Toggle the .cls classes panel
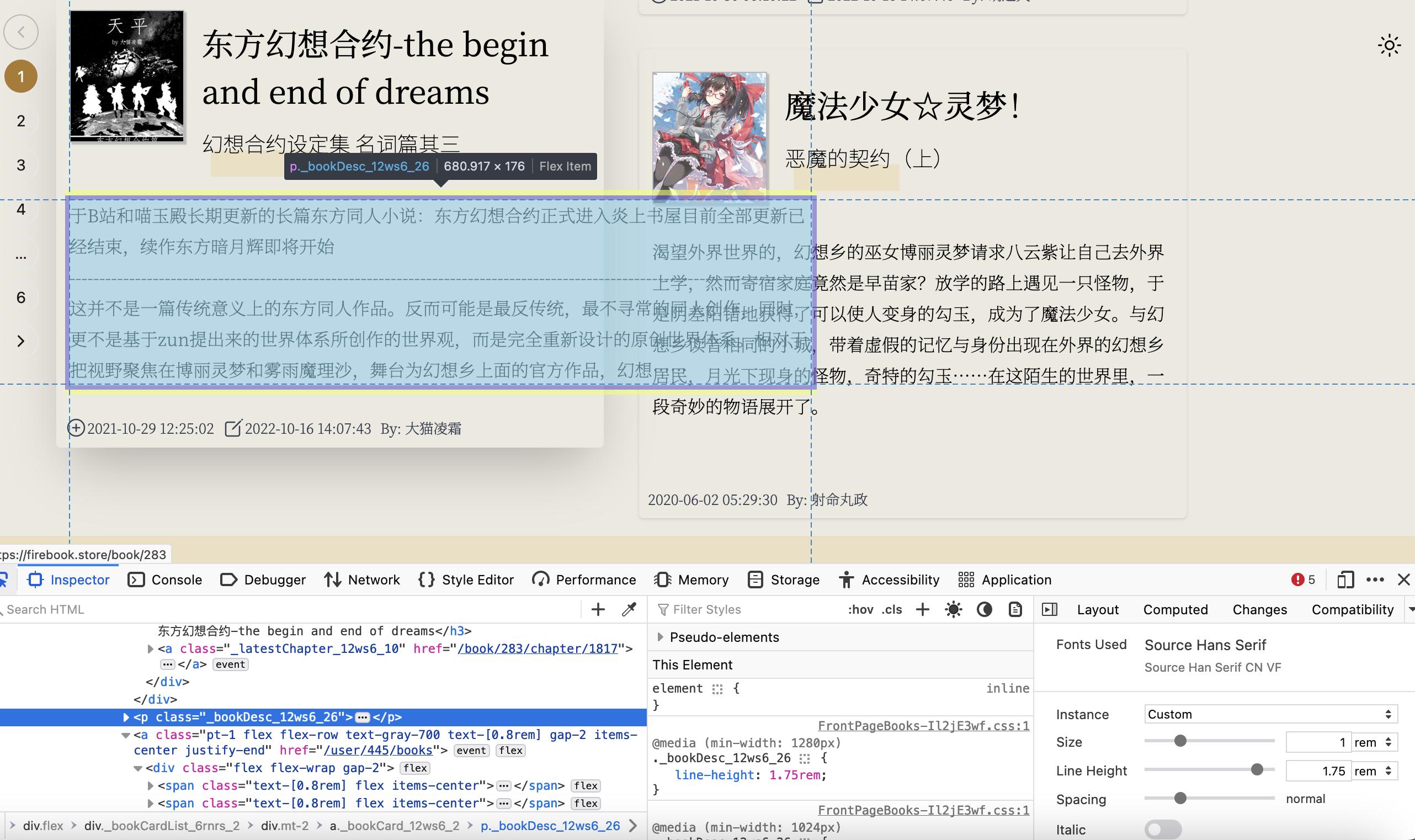 tap(891, 610)
